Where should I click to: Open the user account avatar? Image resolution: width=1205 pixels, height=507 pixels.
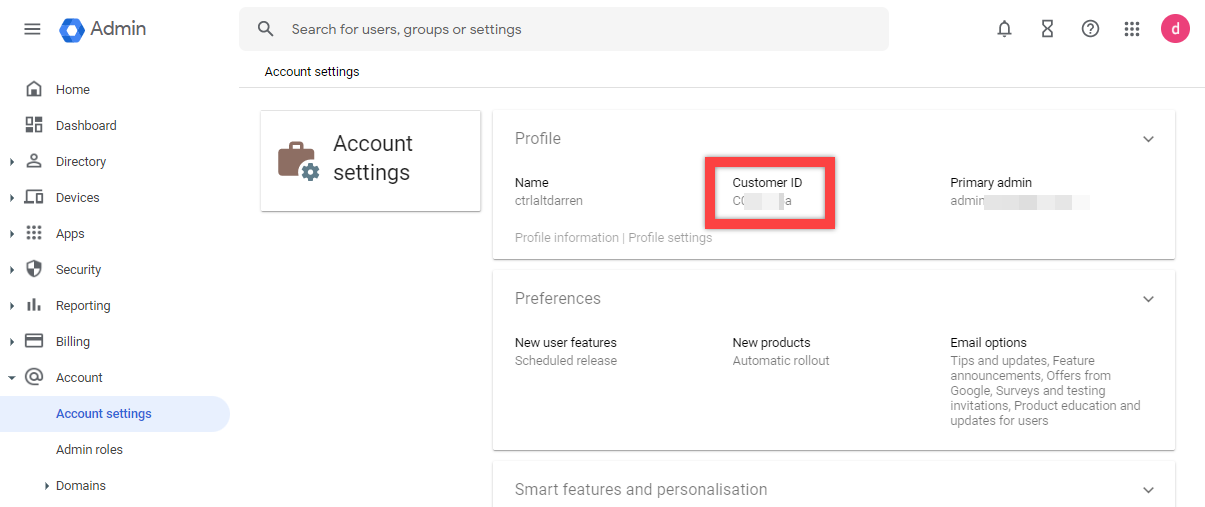click(x=1175, y=29)
